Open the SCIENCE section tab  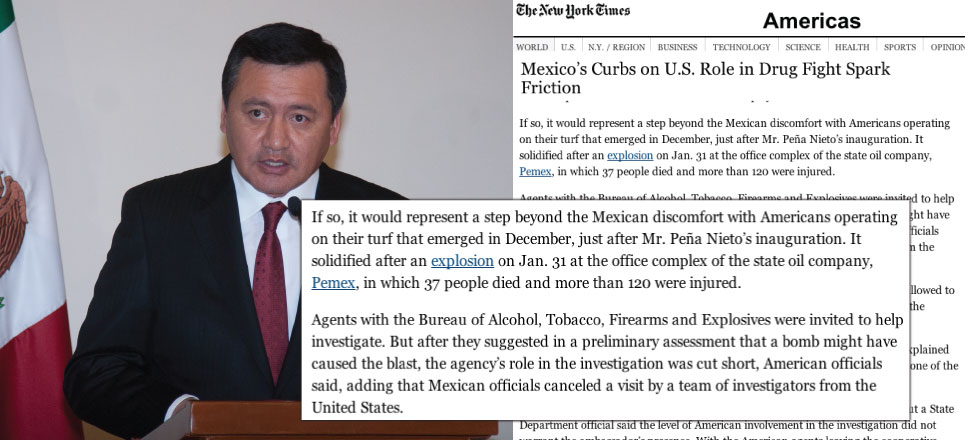[x=803, y=47]
